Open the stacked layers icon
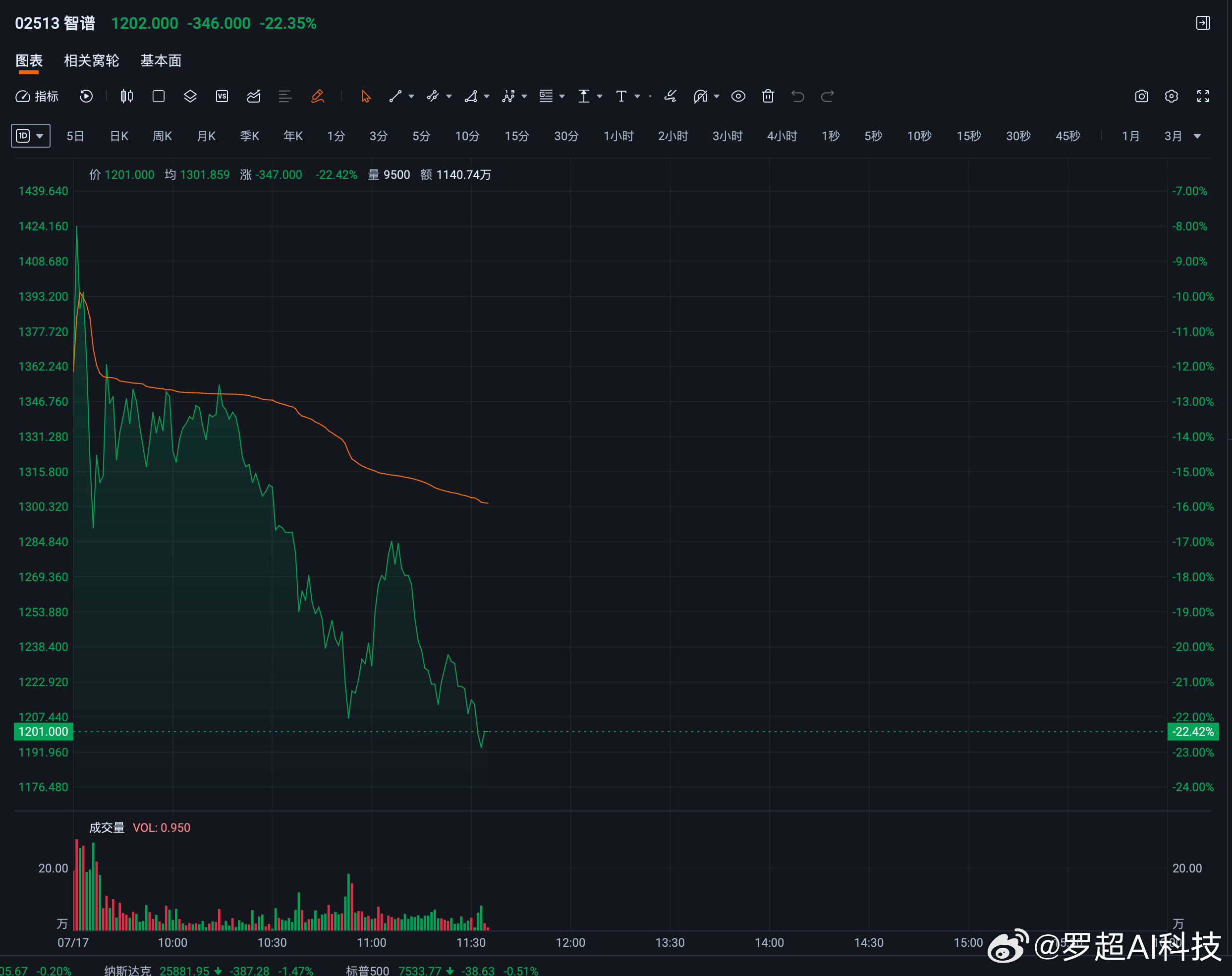Screen dimensions: 1232x976 [190, 96]
